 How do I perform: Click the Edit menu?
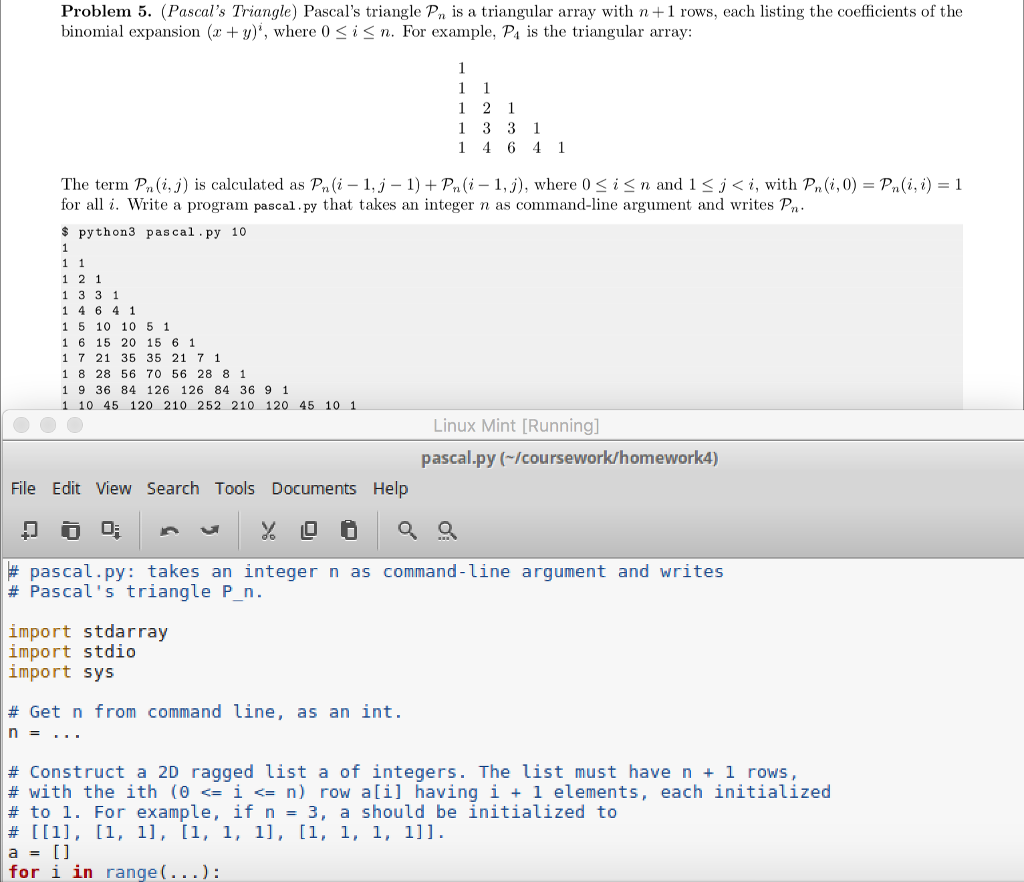pos(66,488)
